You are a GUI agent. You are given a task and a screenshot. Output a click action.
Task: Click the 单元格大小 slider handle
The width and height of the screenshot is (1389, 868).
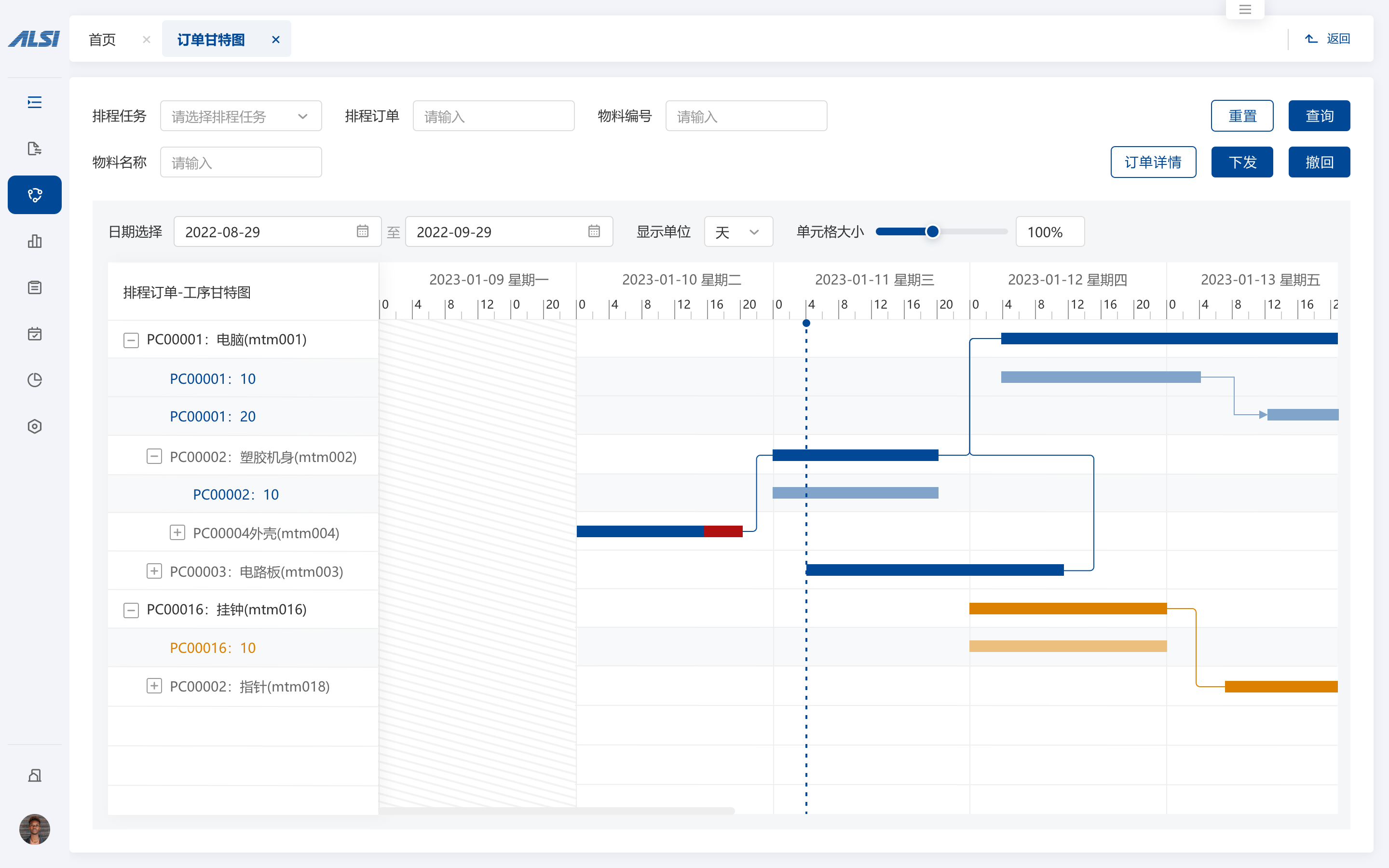point(933,231)
